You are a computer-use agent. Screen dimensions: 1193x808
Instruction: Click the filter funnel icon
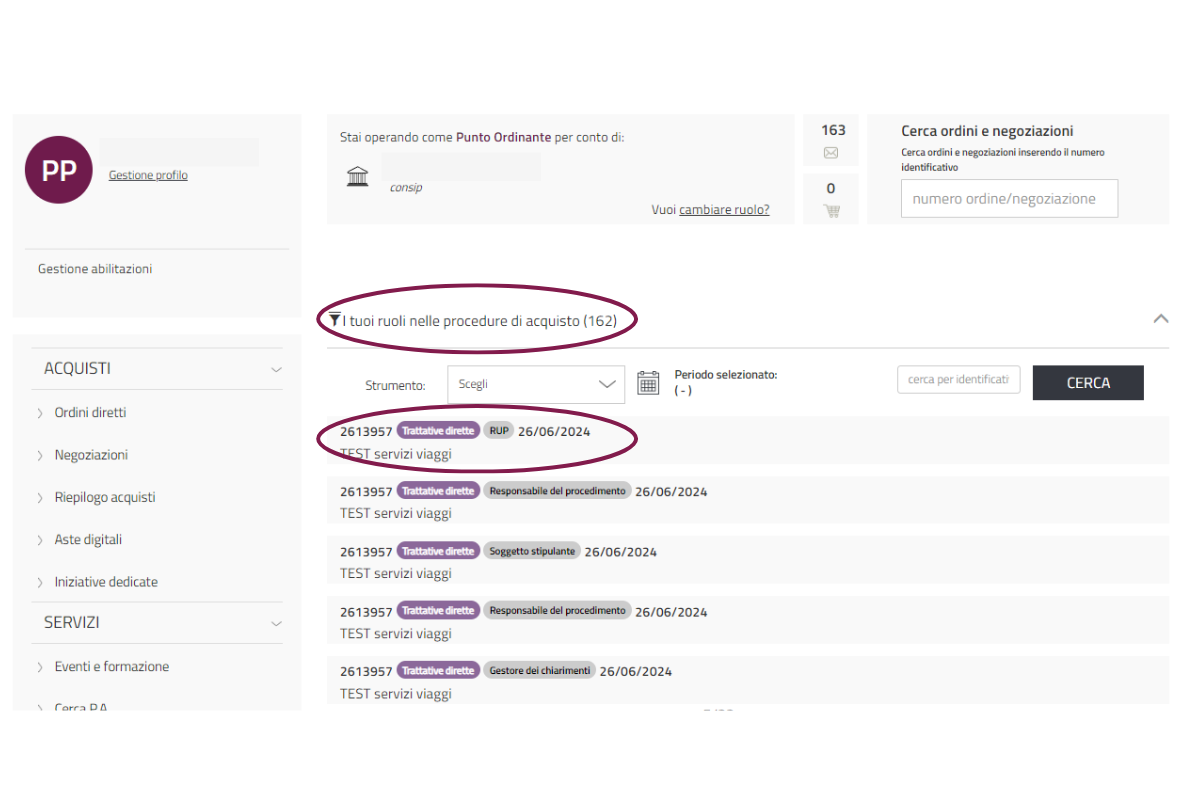point(334,320)
